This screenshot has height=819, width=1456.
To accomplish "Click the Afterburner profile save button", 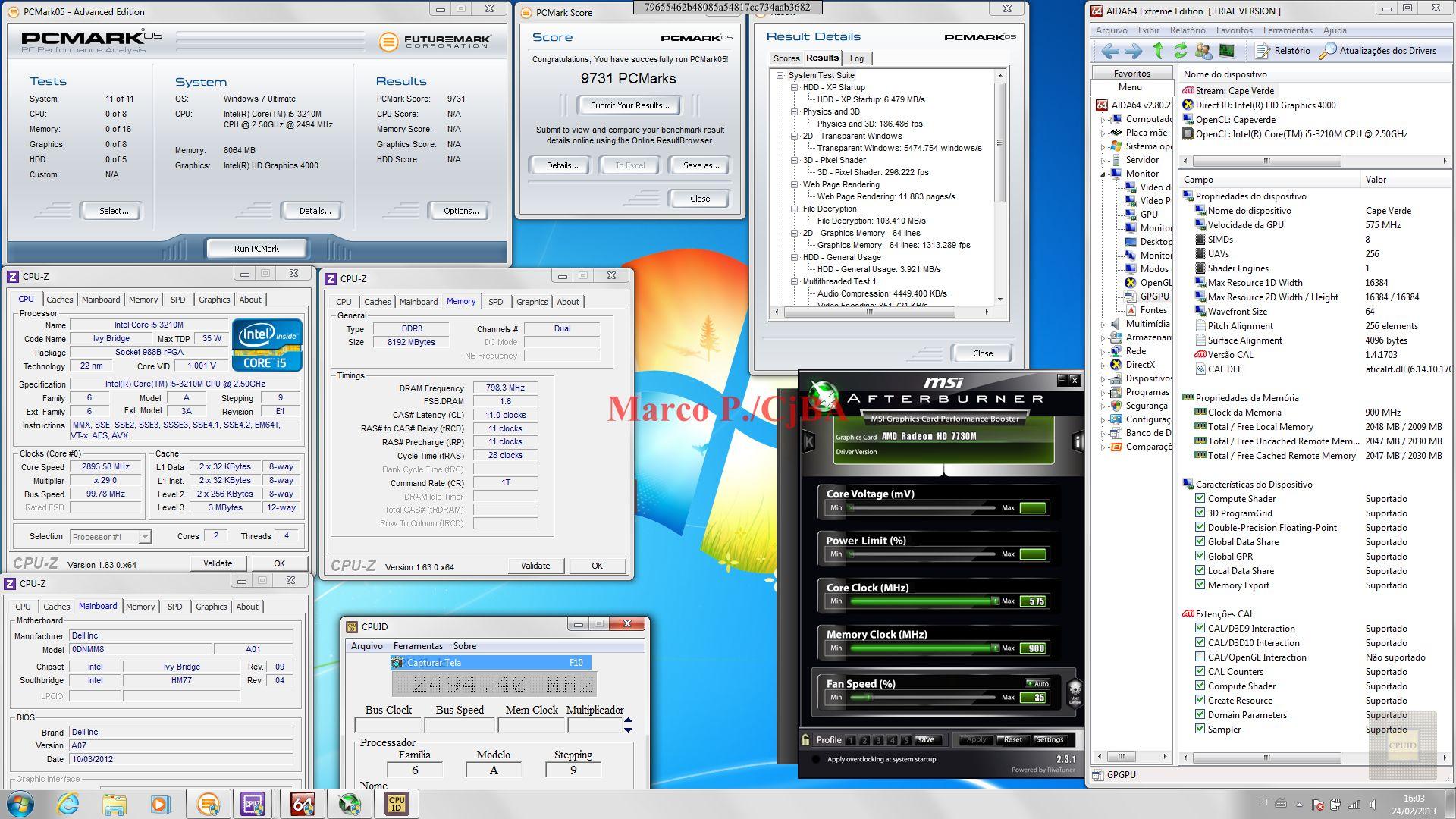I will coord(926,739).
